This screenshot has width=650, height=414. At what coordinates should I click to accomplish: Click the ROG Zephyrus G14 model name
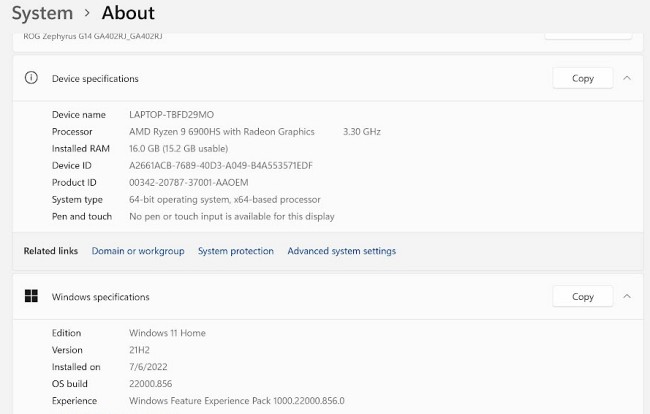[92, 37]
